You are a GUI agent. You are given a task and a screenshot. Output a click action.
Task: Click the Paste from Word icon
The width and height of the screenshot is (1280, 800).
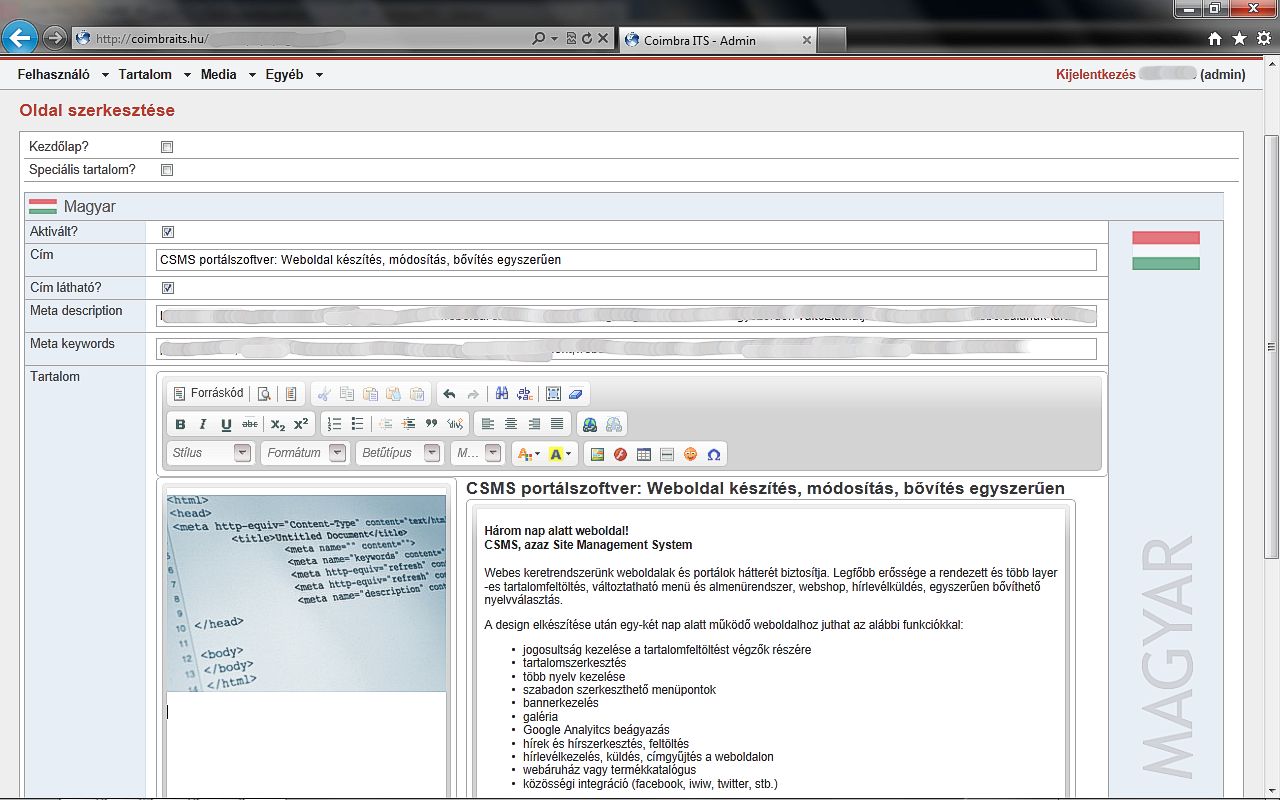click(x=417, y=394)
